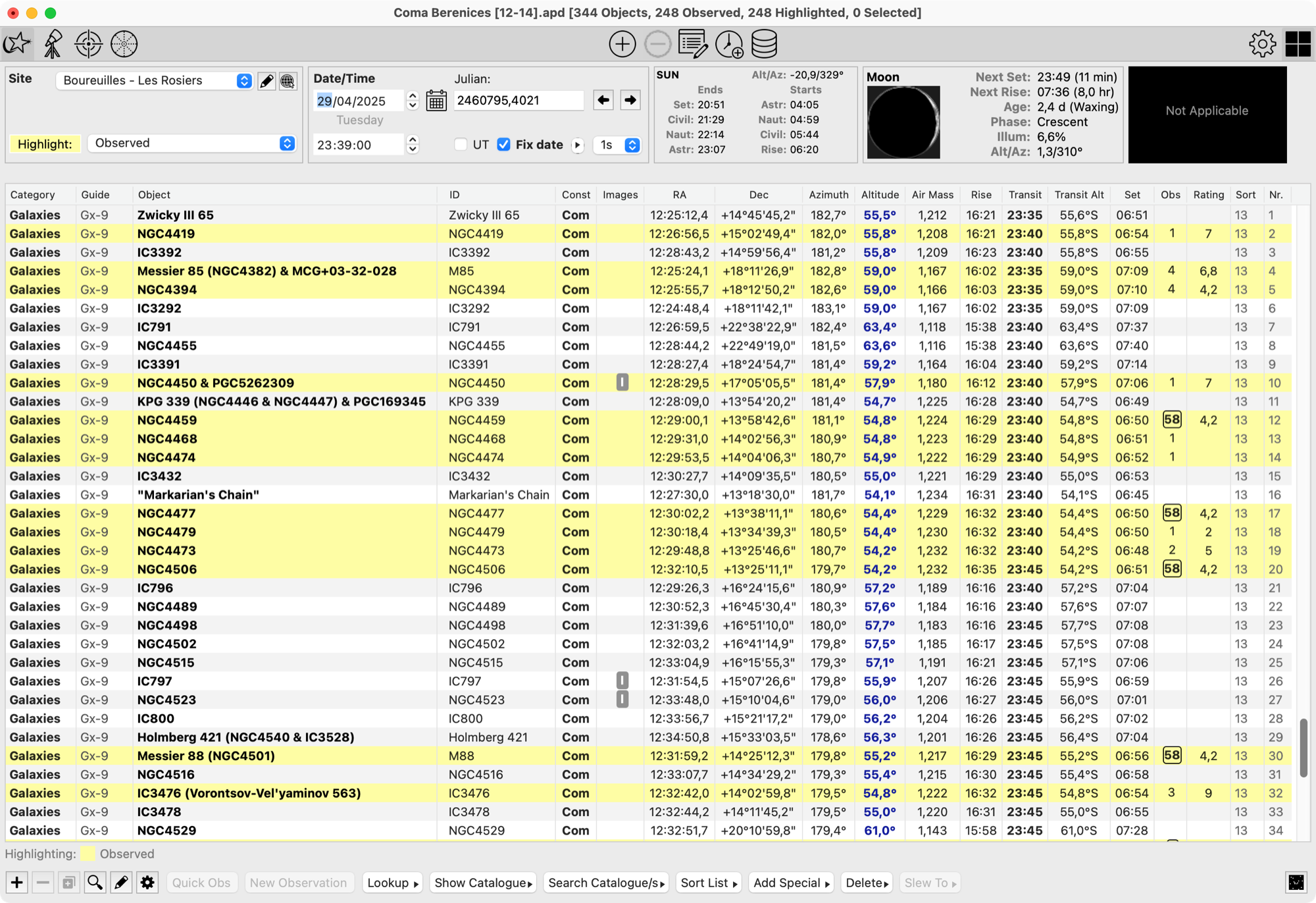Open site globe lookup icon

[288, 81]
